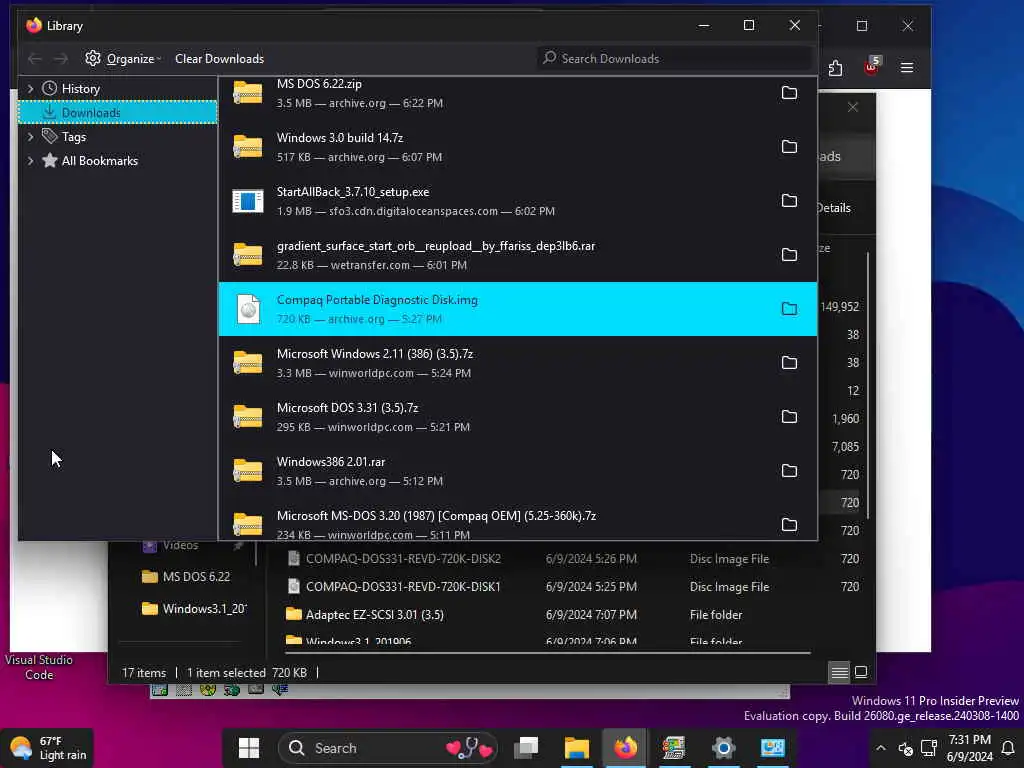Select Microsoft DOS 3.31 (3.5).7z entry
The width and height of the screenshot is (1024, 768).
coord(517,417)
